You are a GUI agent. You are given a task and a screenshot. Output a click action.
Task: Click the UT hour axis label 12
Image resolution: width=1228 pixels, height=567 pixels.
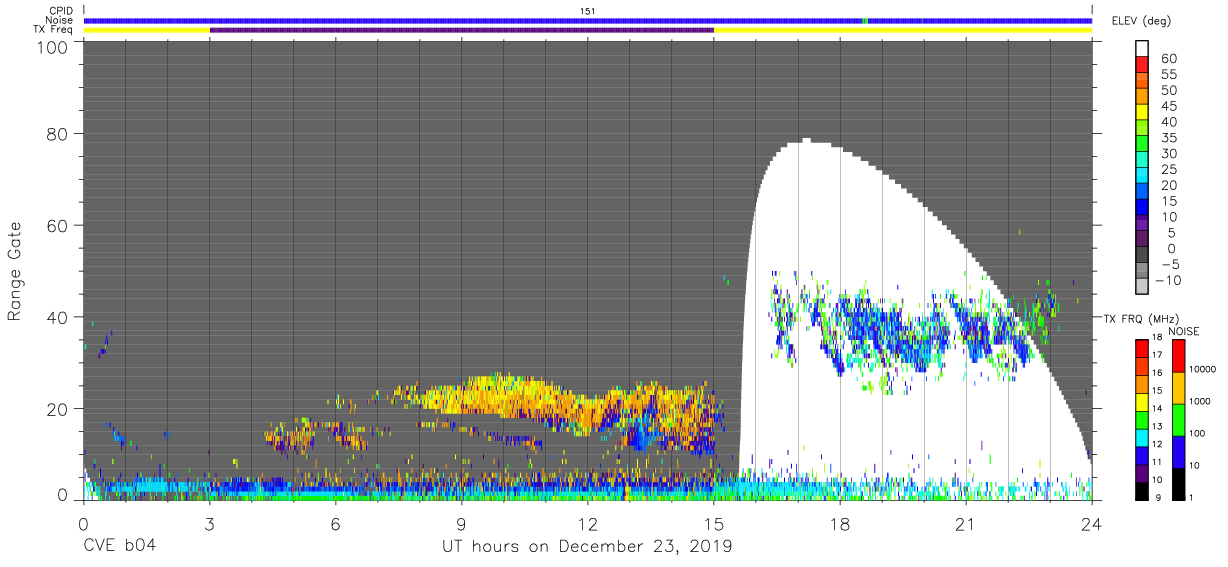(x=587, y=524)
